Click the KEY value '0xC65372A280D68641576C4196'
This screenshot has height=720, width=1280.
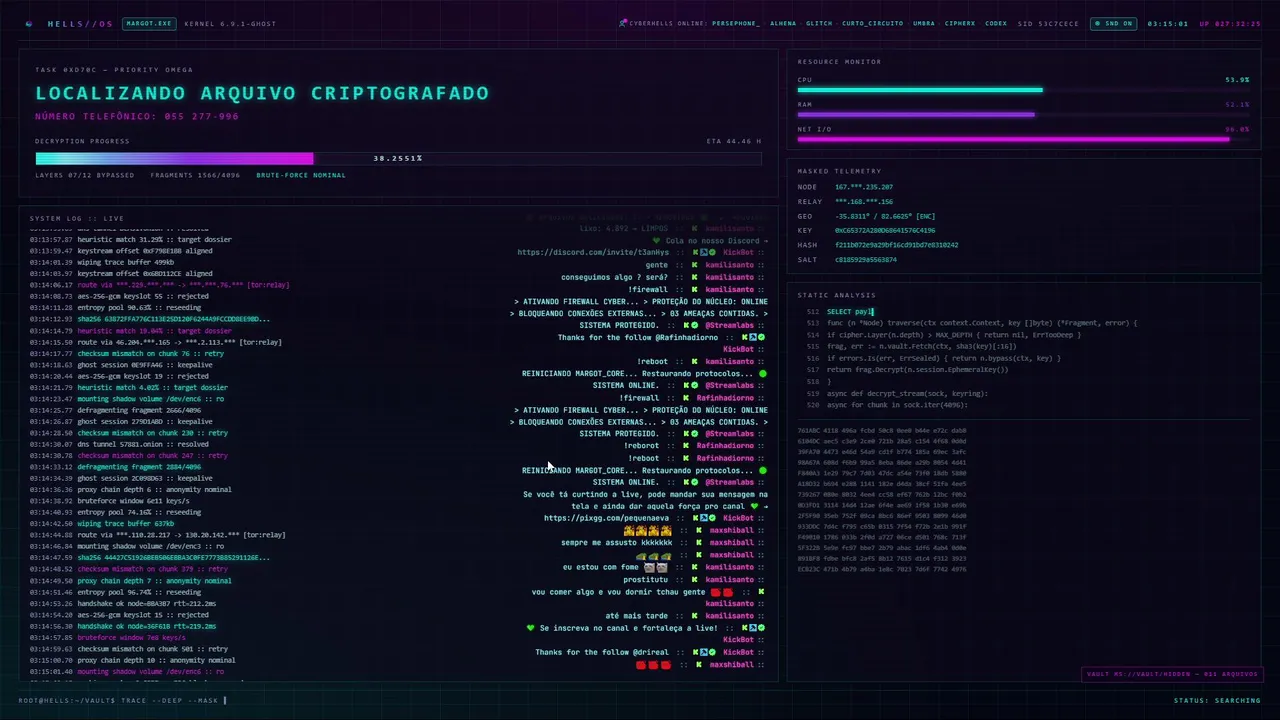tap(885, 230)
